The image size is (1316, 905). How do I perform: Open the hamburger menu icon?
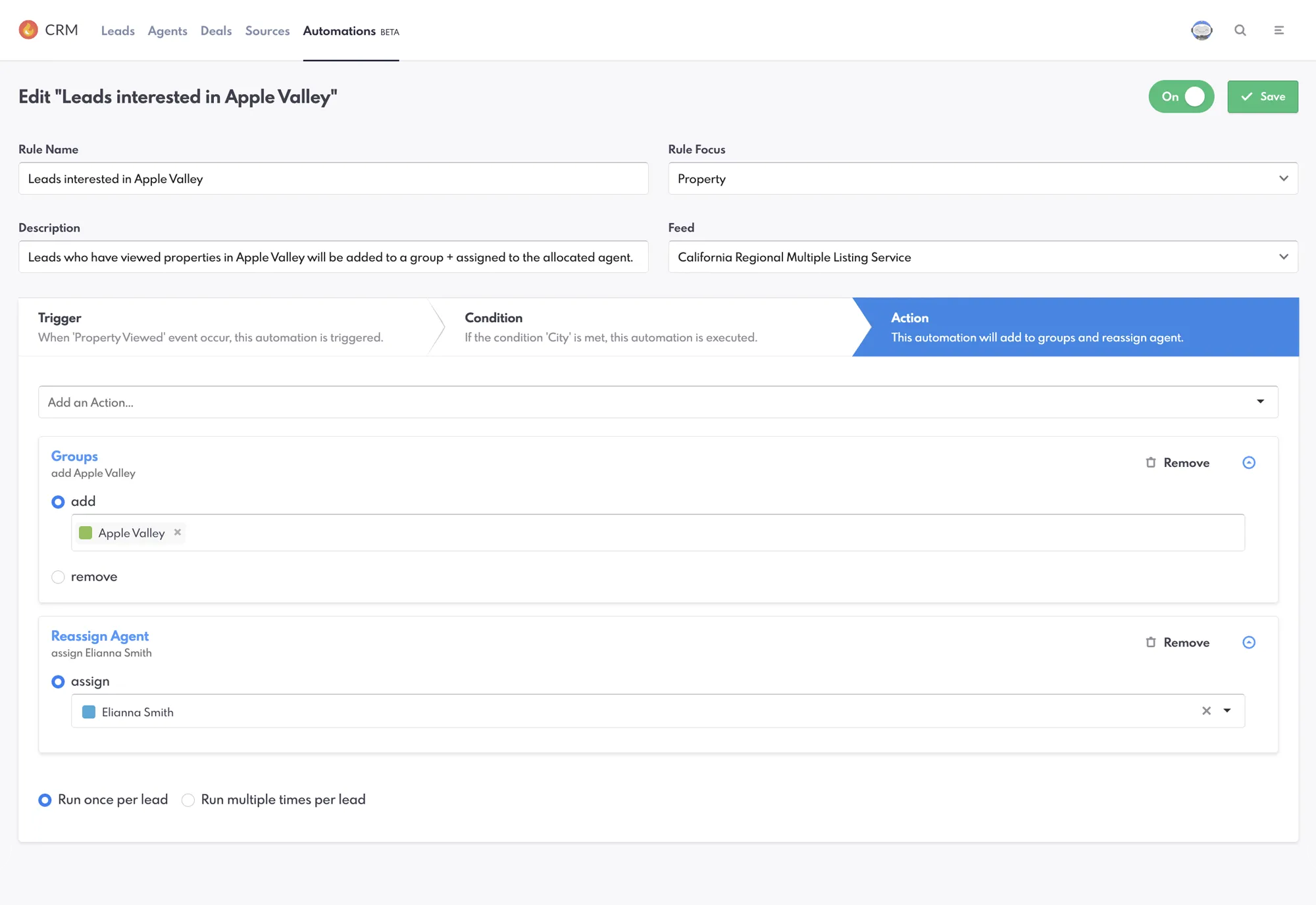[x=1279, y=30]
